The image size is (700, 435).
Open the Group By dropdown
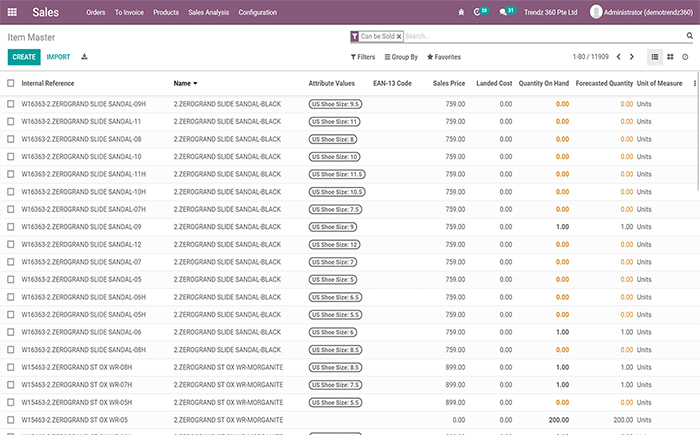click(x=401, y=57)
